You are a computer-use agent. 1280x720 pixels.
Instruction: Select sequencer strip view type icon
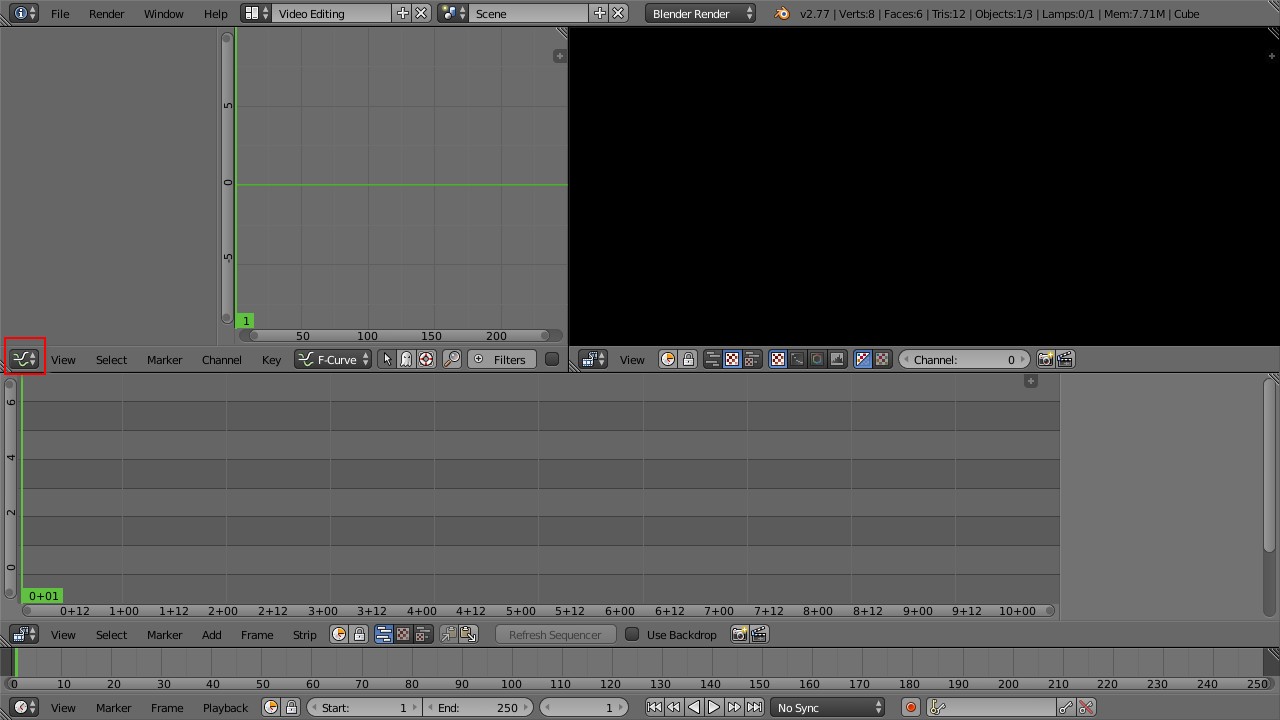click(383, 635)
